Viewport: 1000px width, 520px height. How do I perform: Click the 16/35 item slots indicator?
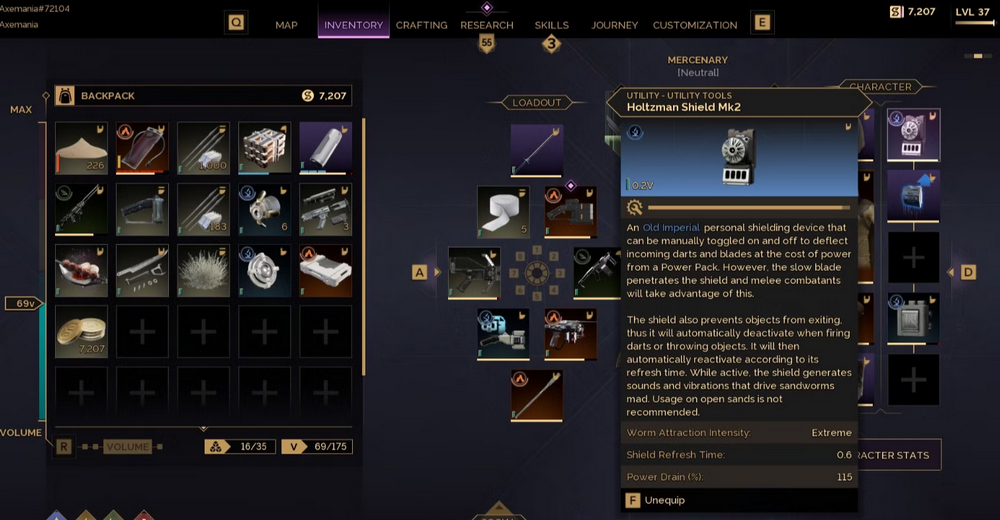tap(240, 447)
